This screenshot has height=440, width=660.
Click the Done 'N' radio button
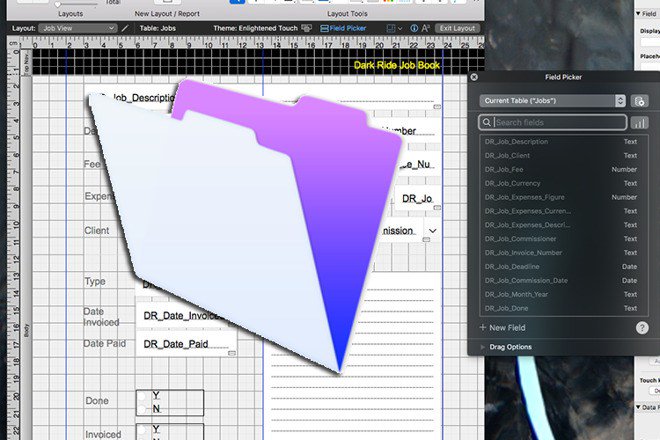click(x=142, y=409)
